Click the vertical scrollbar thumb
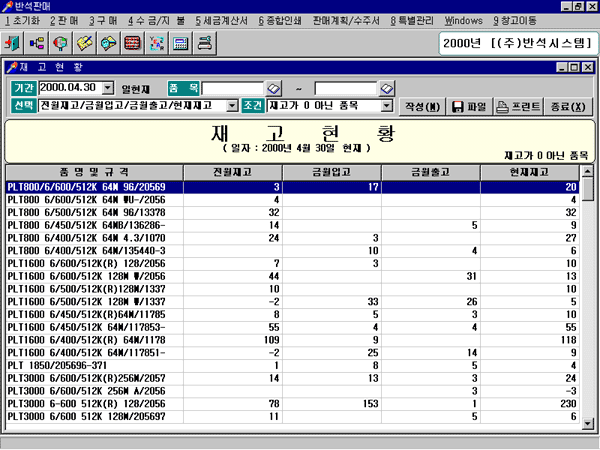This screenshot has height=450, width=600. [x=587, y=189]
